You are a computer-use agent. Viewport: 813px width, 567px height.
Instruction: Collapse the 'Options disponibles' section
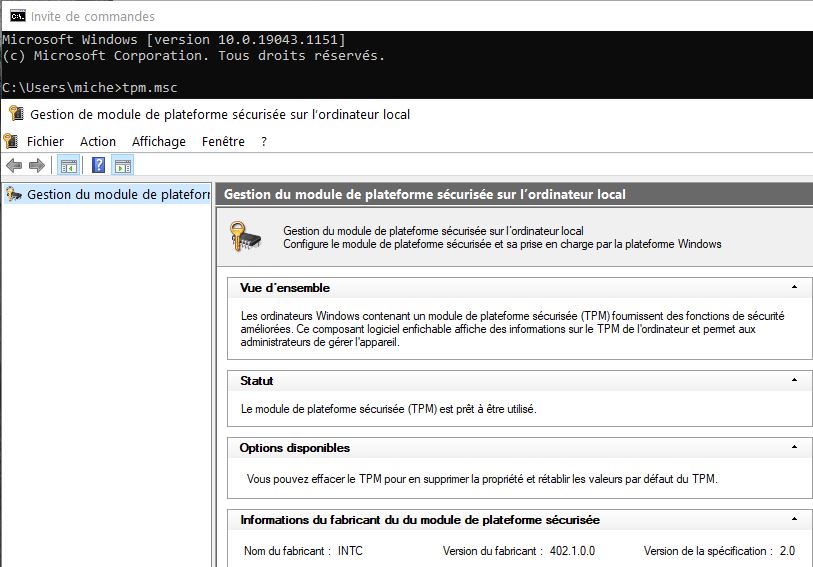click(794, 447)
